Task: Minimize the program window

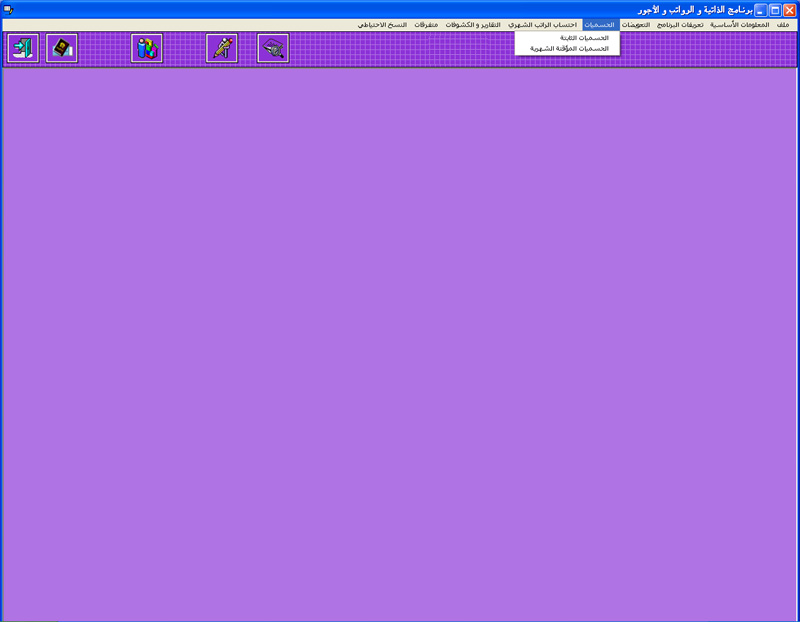Action: pos(760,9)
